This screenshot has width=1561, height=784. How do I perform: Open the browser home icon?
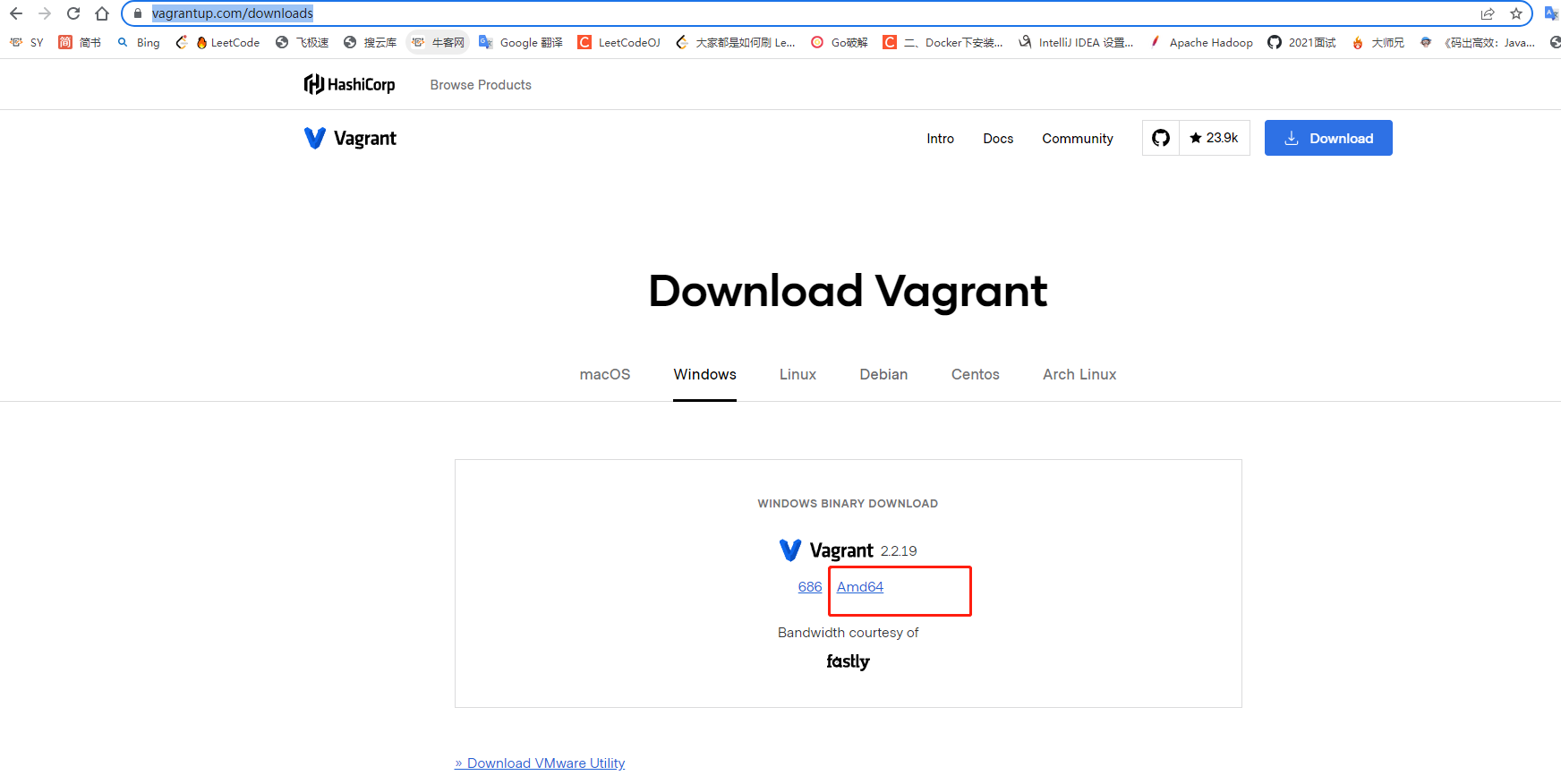pos(102,13)
